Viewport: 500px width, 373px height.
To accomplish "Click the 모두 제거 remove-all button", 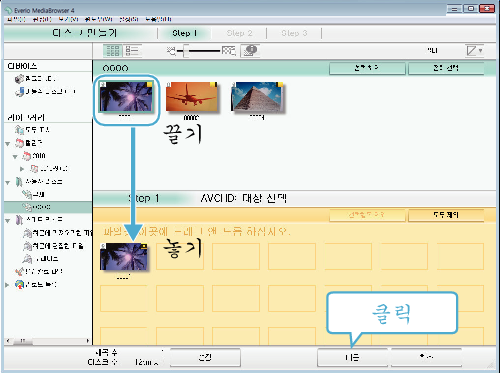I will click(x=446, y=215).
